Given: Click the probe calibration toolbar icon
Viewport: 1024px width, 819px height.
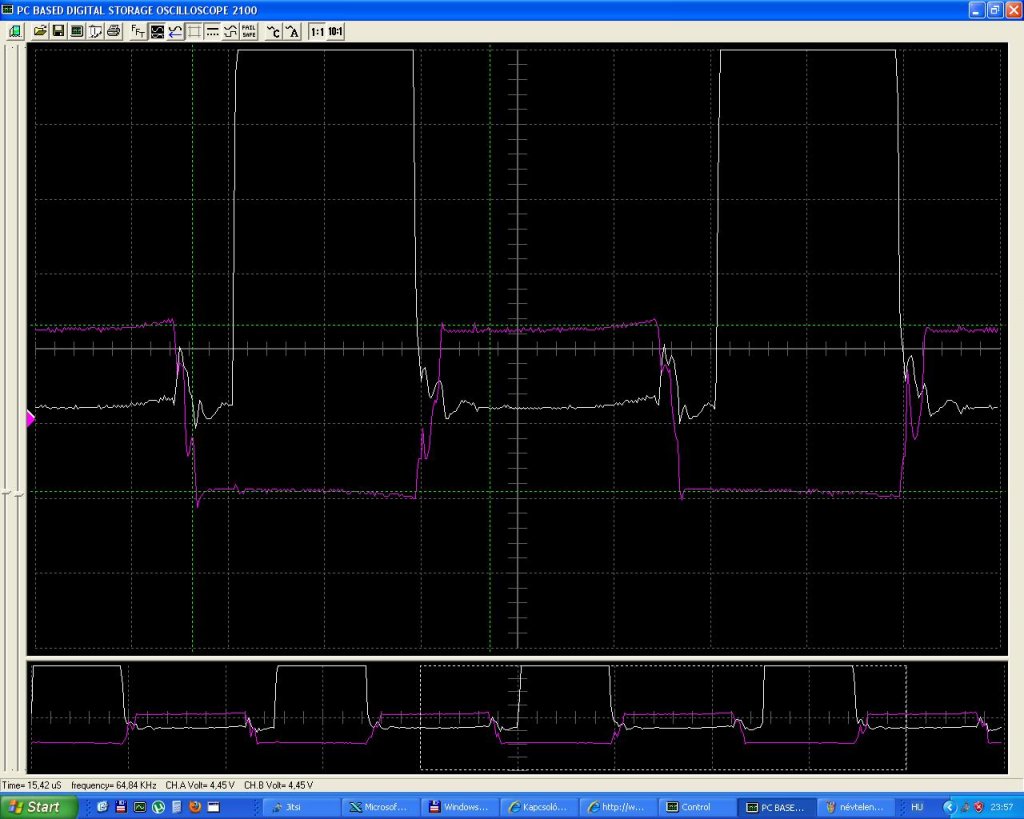Looking at the screenshot, I should (x=95, y=31).
